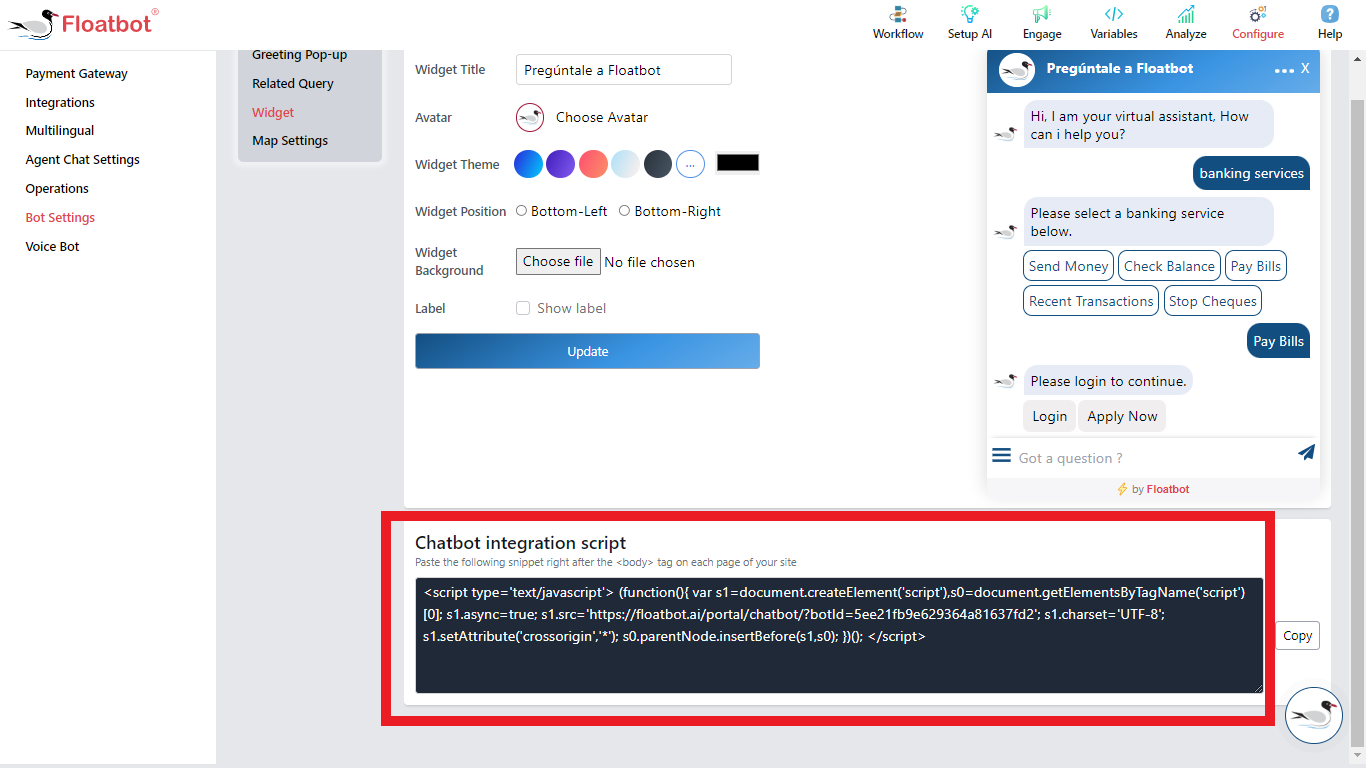Open the black custom color picker

coord(738,162)
